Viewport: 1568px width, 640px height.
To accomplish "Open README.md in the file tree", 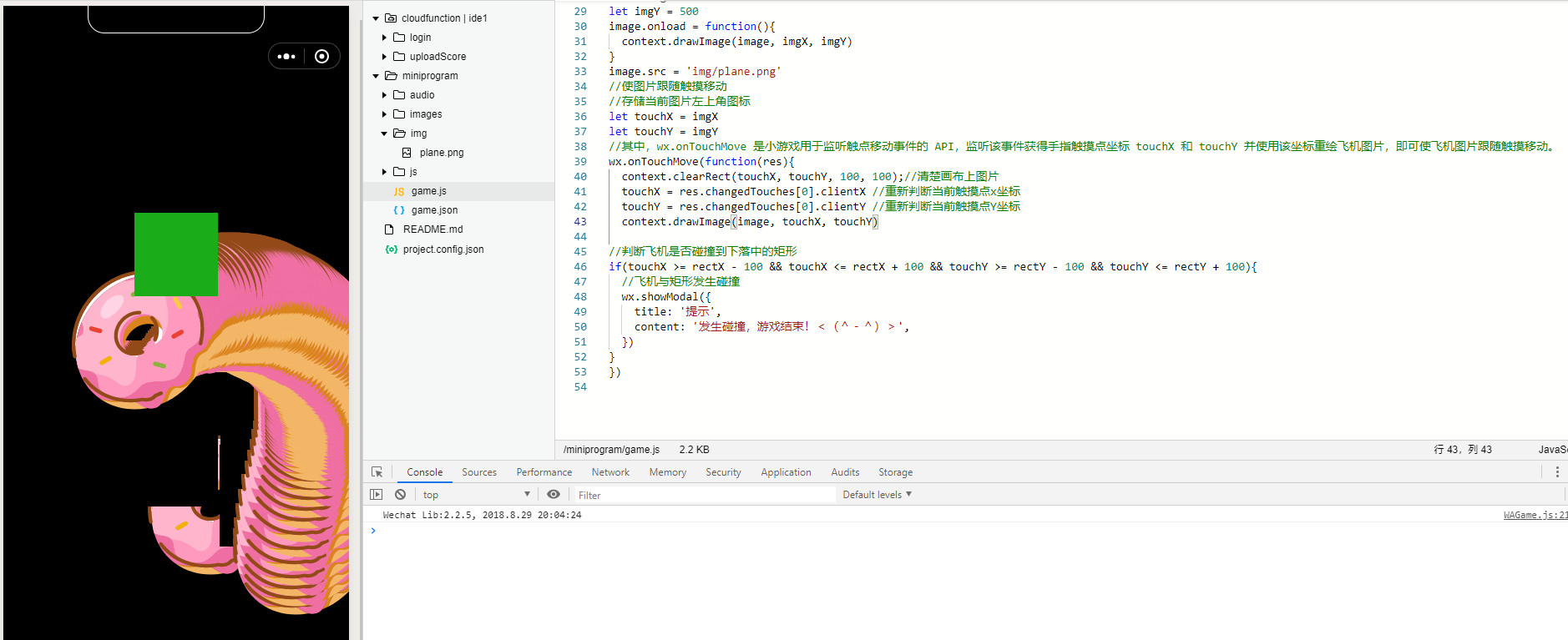I will (x=432, y=229).
